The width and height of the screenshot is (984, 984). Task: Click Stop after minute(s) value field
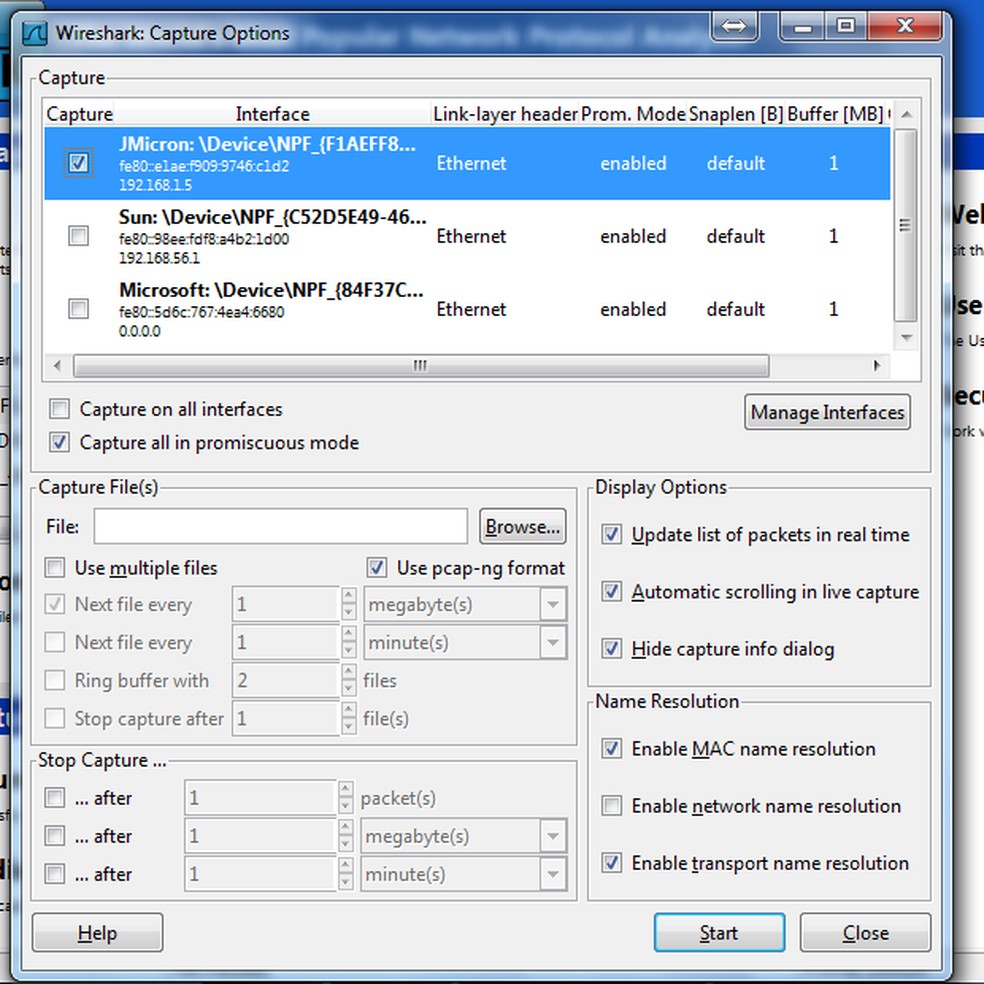[x=260, y=874]
